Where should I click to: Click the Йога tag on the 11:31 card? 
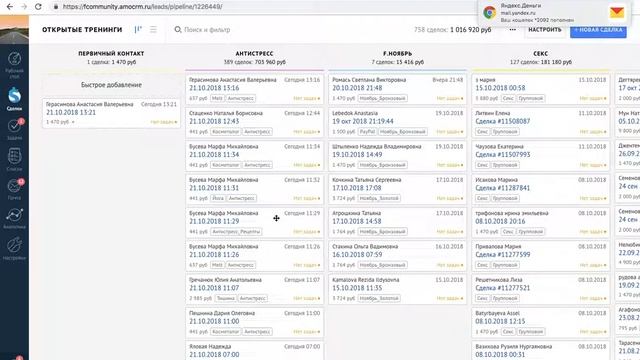coord(218,198)
